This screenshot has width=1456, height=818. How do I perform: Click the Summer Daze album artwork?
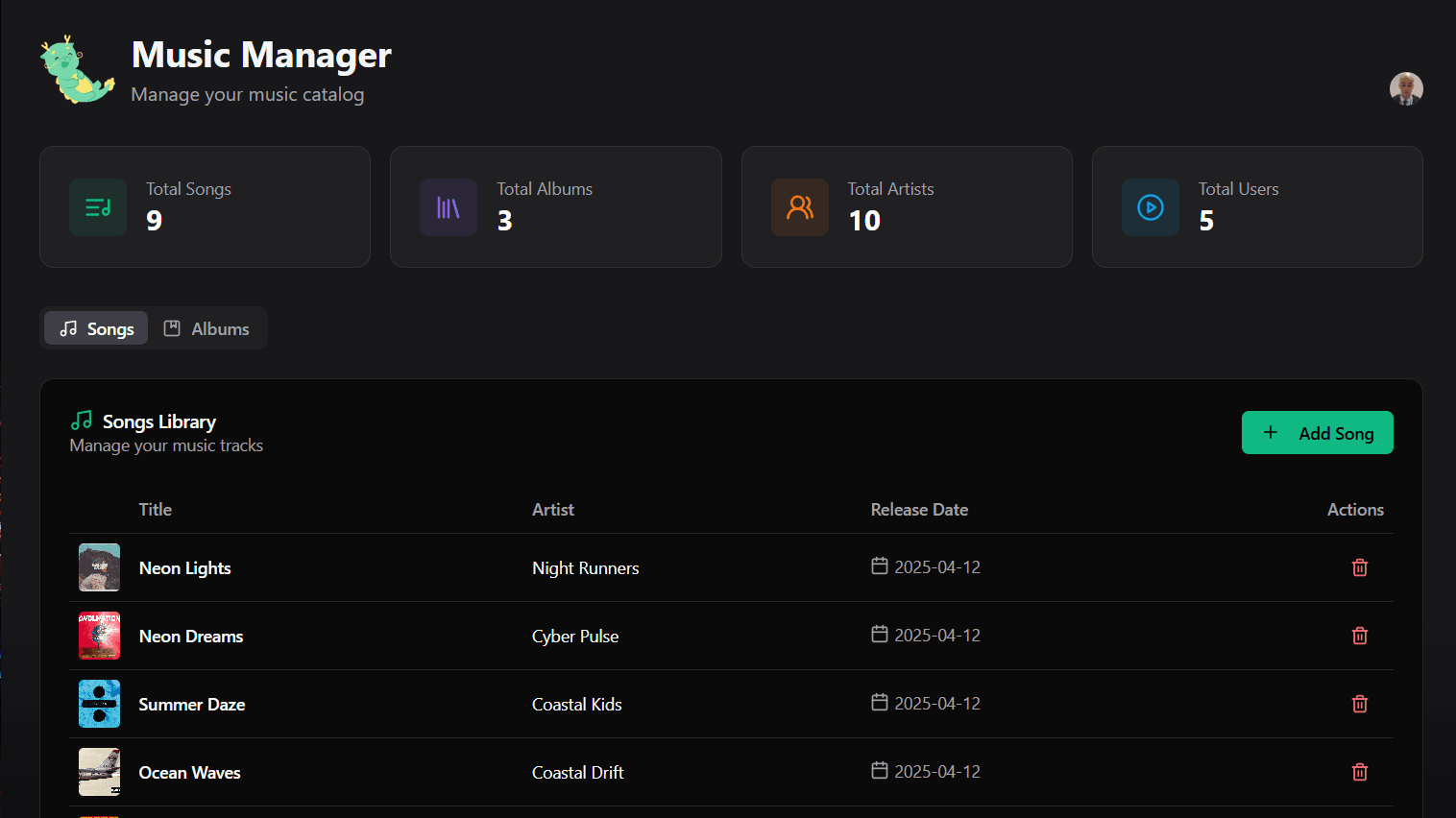pyautogui.click(x=99, y=704)
